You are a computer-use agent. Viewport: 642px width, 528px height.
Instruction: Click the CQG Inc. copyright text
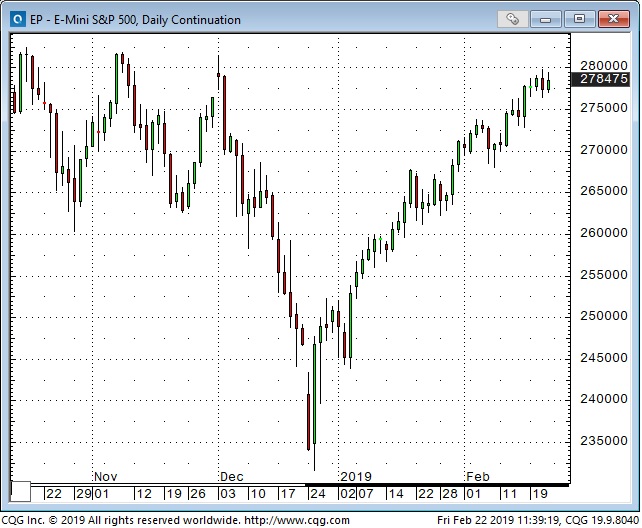(121, 520)
